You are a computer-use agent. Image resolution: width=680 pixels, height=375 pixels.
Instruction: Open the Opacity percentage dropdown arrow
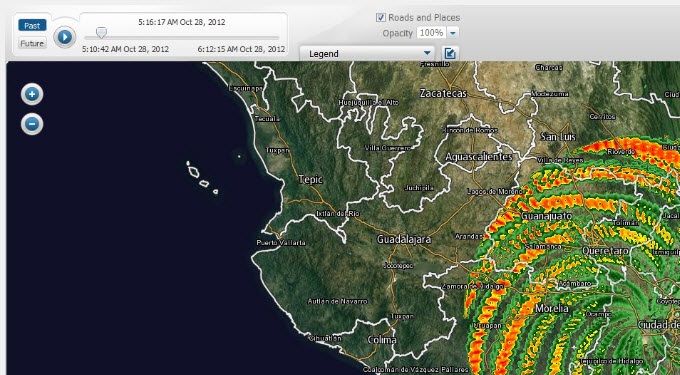coord(452,33)
